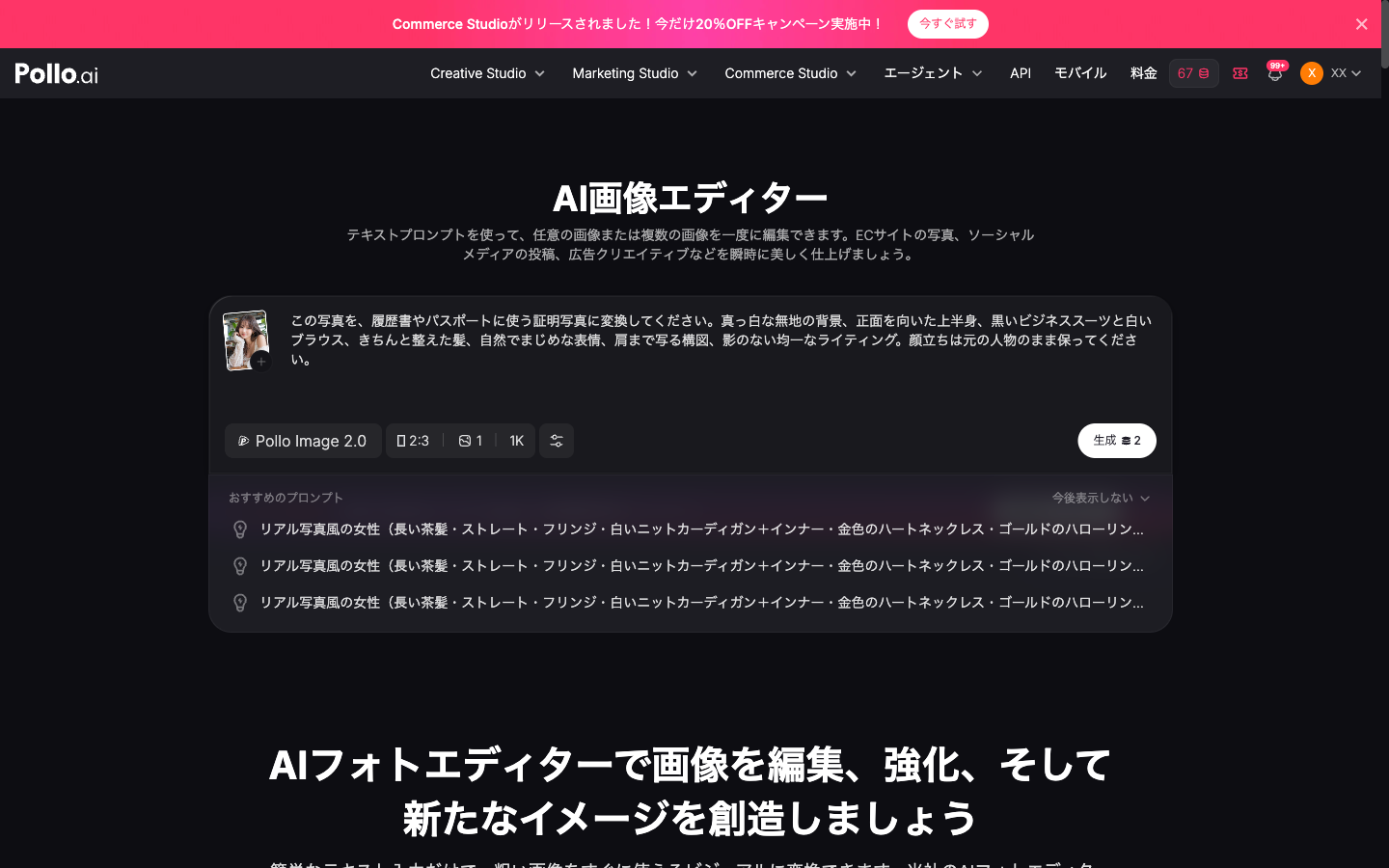Open the coupon ticket icon in header

point(1240,73)
